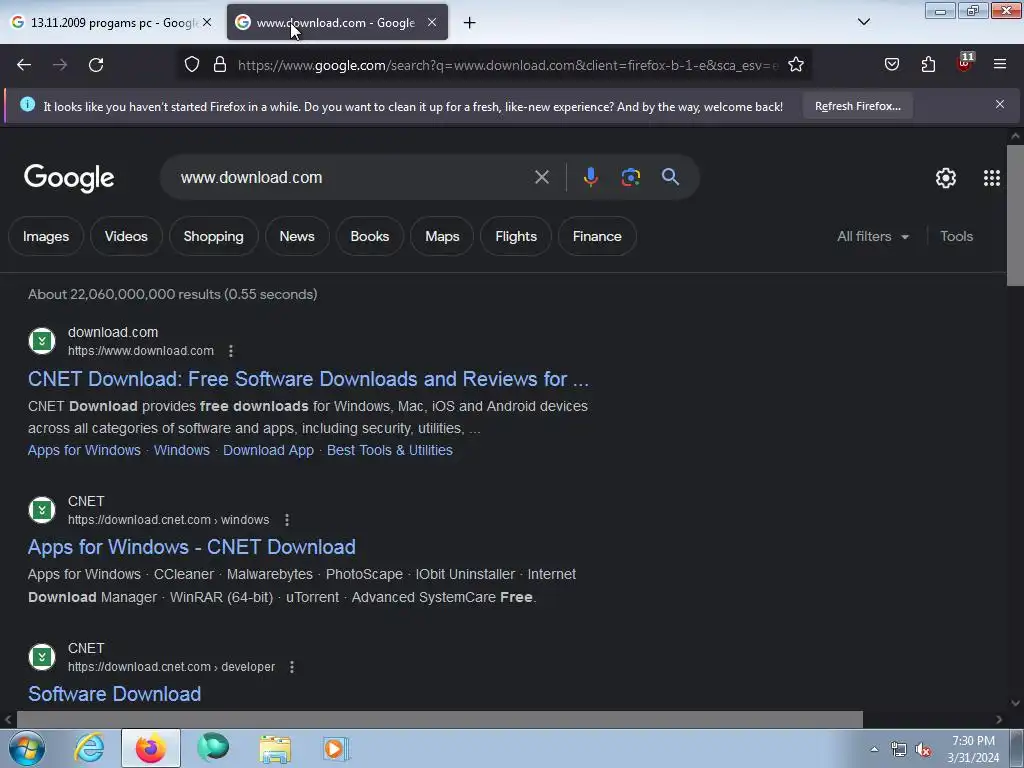Open the Windows Start menu

[27, 748]
